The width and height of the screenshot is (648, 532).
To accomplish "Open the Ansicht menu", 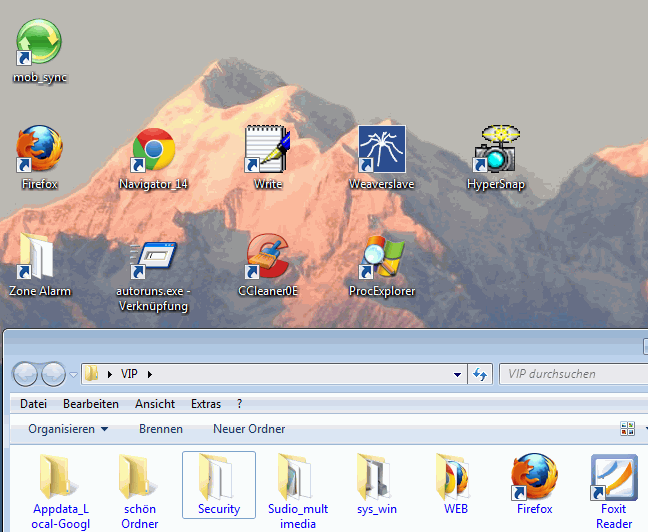I will 155,404.
